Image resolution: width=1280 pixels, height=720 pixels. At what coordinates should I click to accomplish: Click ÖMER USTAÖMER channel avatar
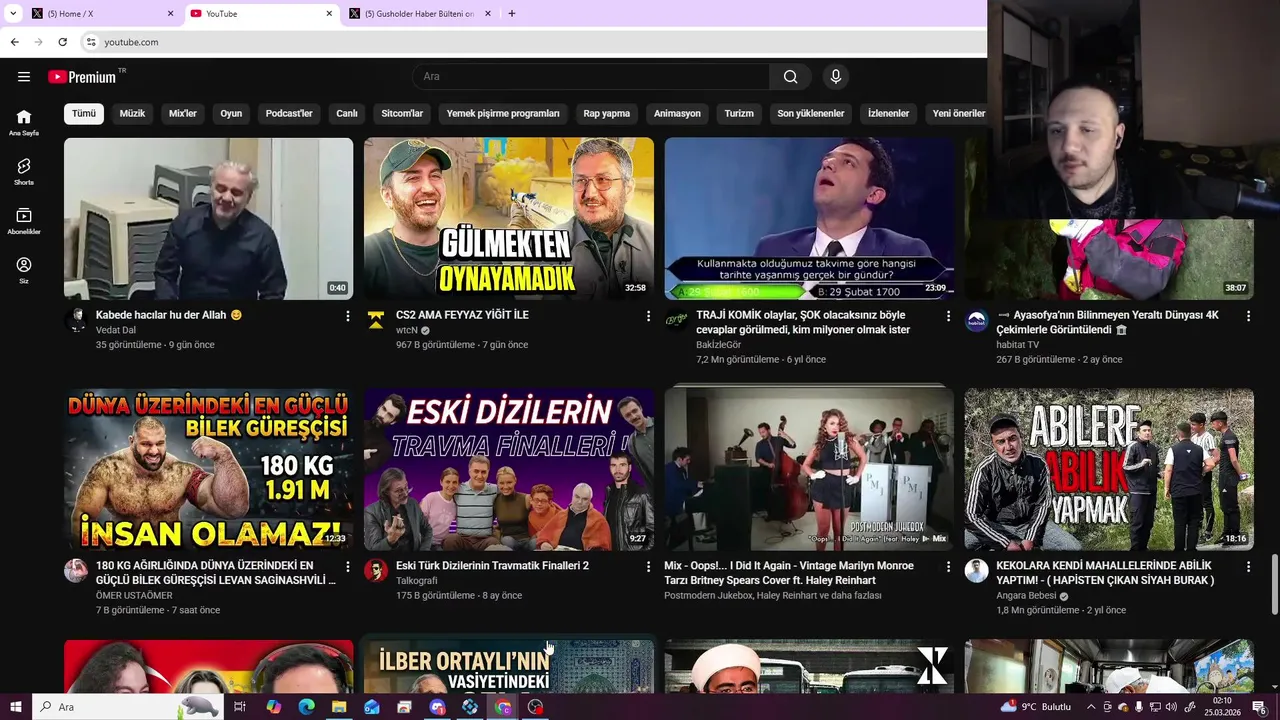pyautogui.click(x=76, y=571)
